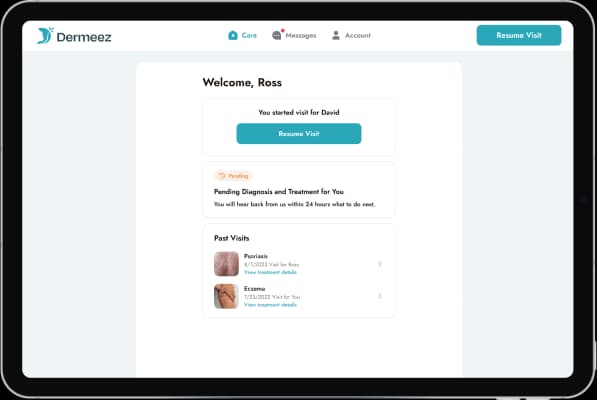Expand the Psoriasis visit chevron
The width and height of the screenshot is (597, 400).
tap(380, 264)
